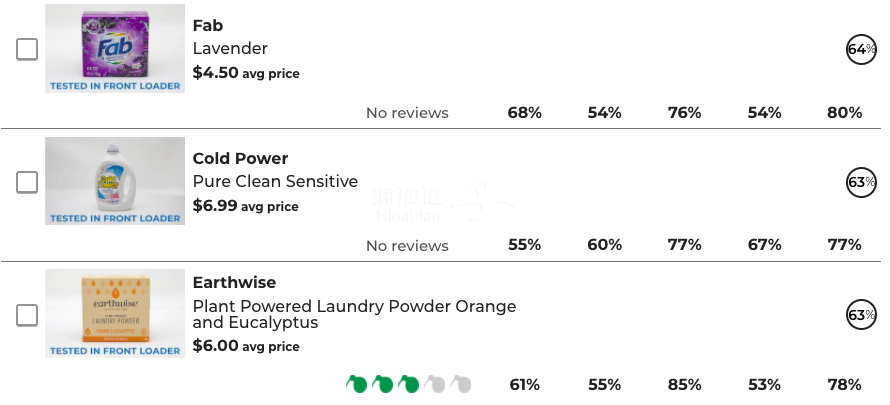
Task: Open the Earthwise laundry powder image
Action: pyautogui.click(x=115, y=314)
